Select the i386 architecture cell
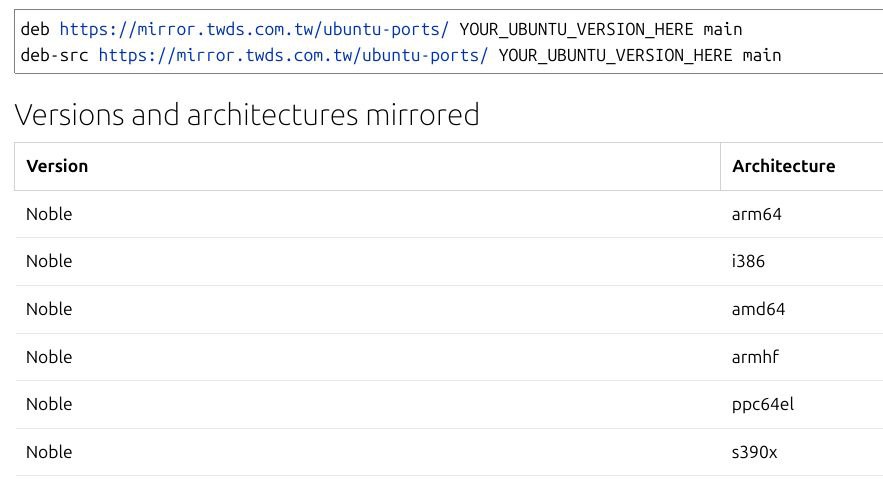883x483 pixels. (x=749, y=261)
